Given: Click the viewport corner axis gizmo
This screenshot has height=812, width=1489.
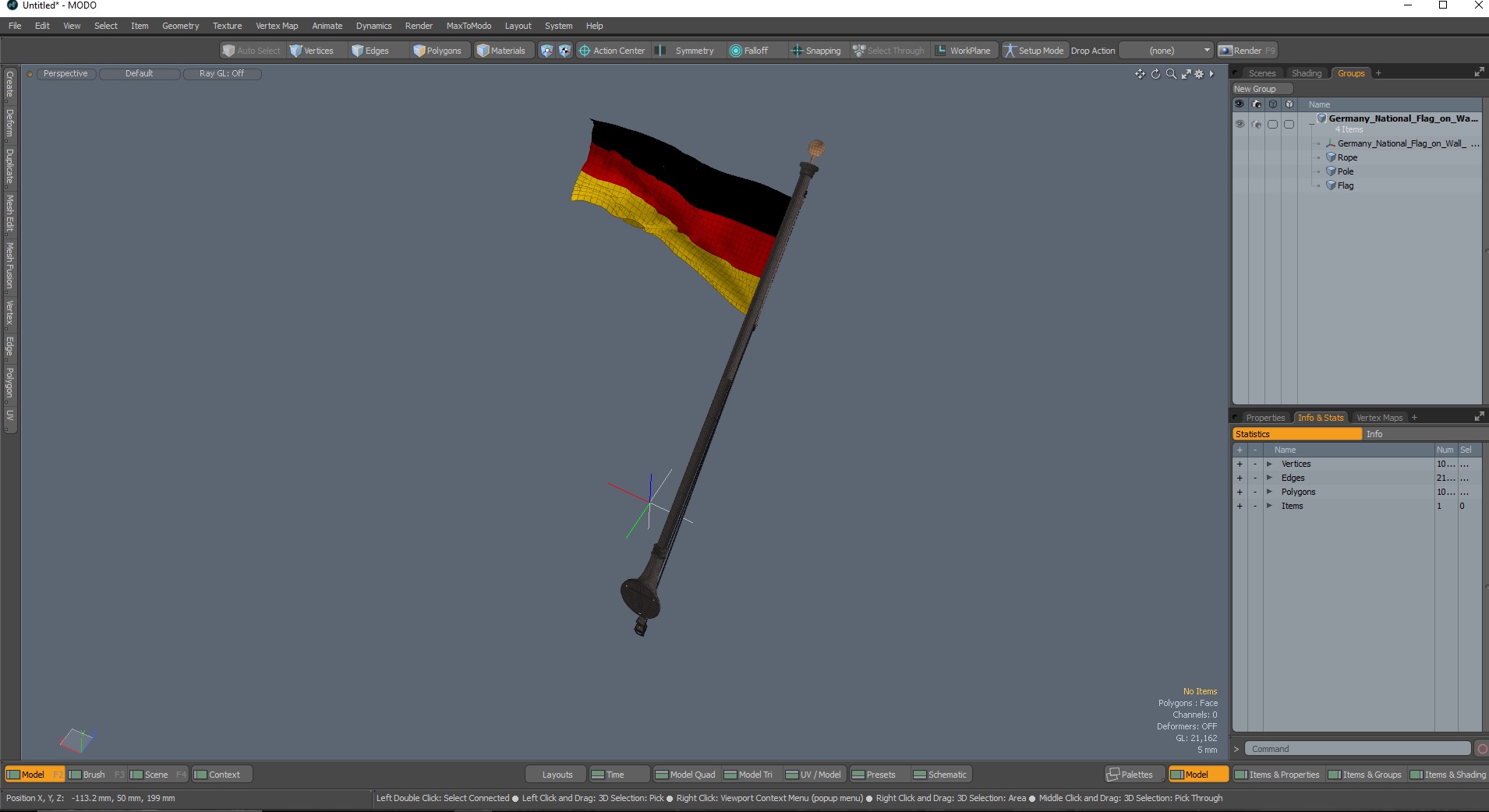Looking at the screenshot, I should [x=77, y=740].
